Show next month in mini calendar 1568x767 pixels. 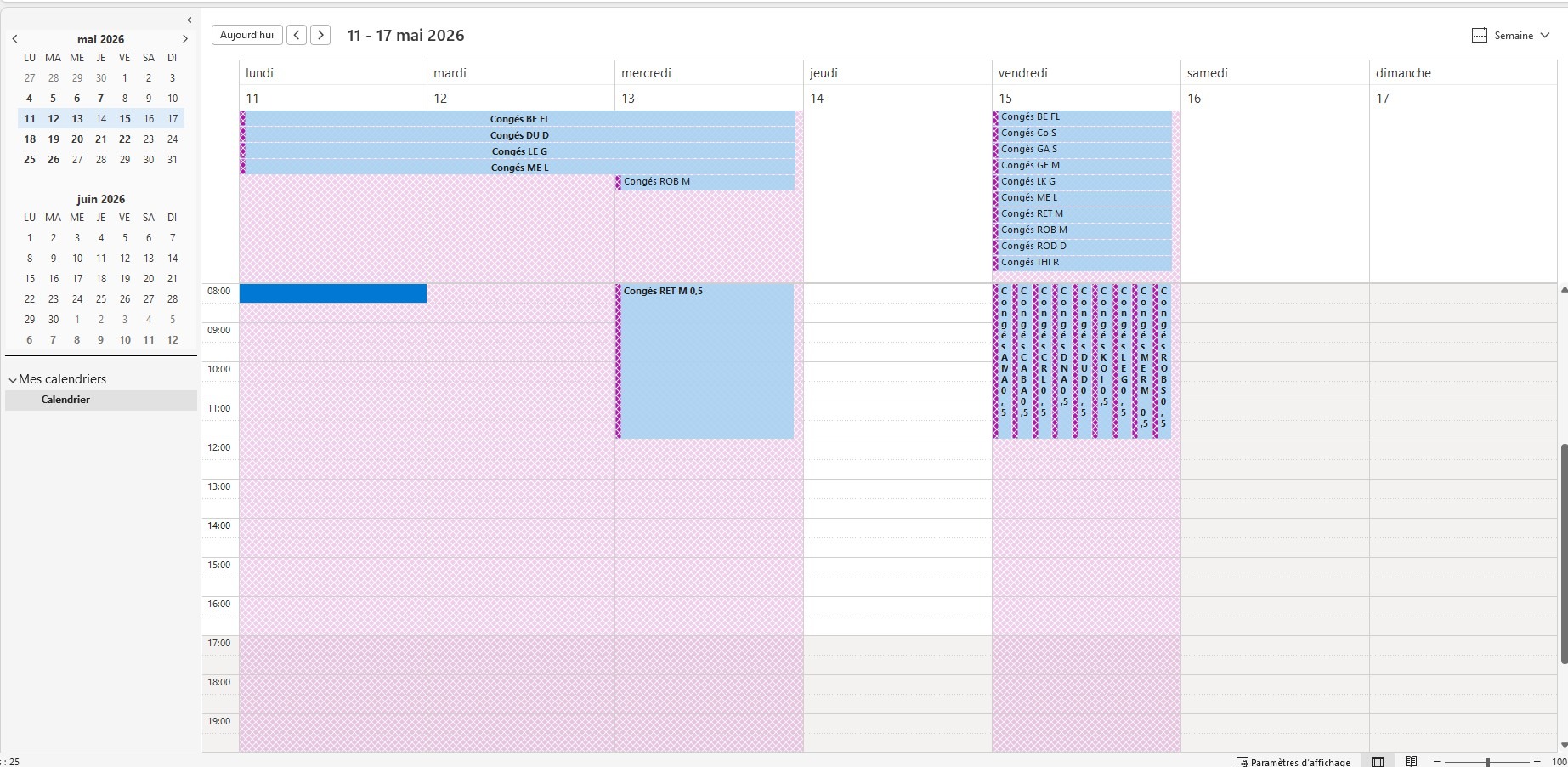[184, 39]
